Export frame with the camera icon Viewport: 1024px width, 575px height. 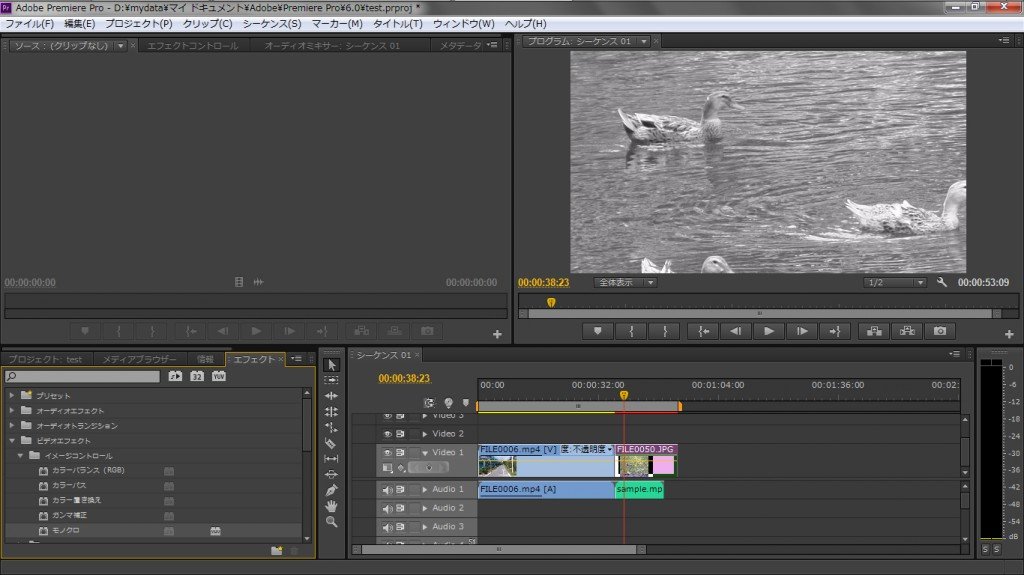tap(940, 331)
